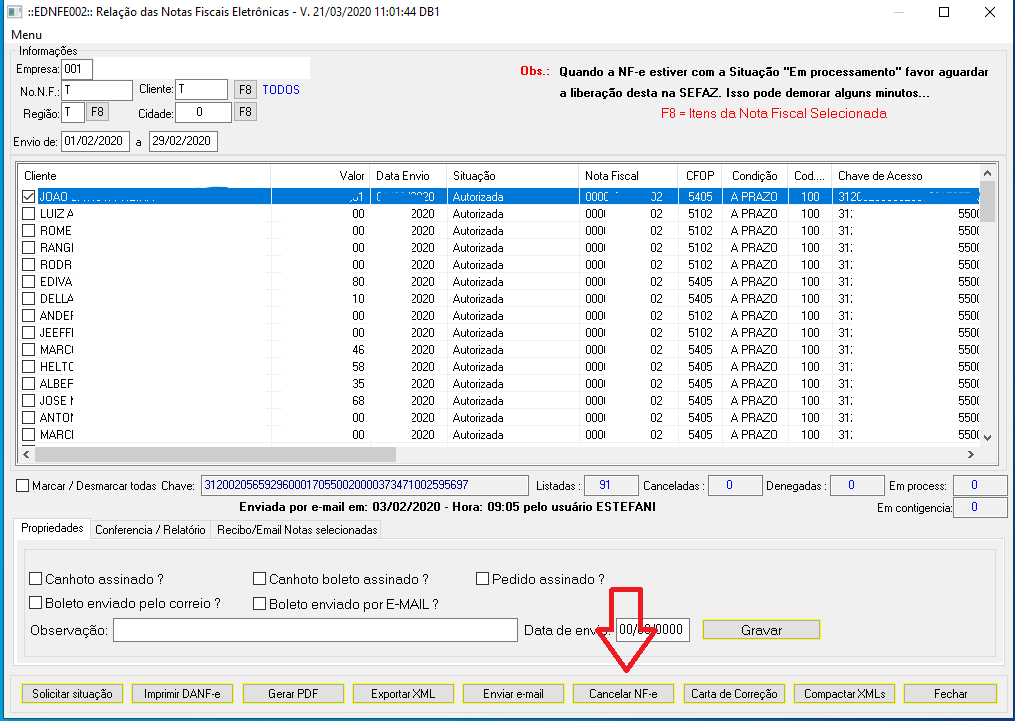Viewport: 1015px width, 721px height.
Task: Open the Menu menu item
Action: (x=26, y=35)
